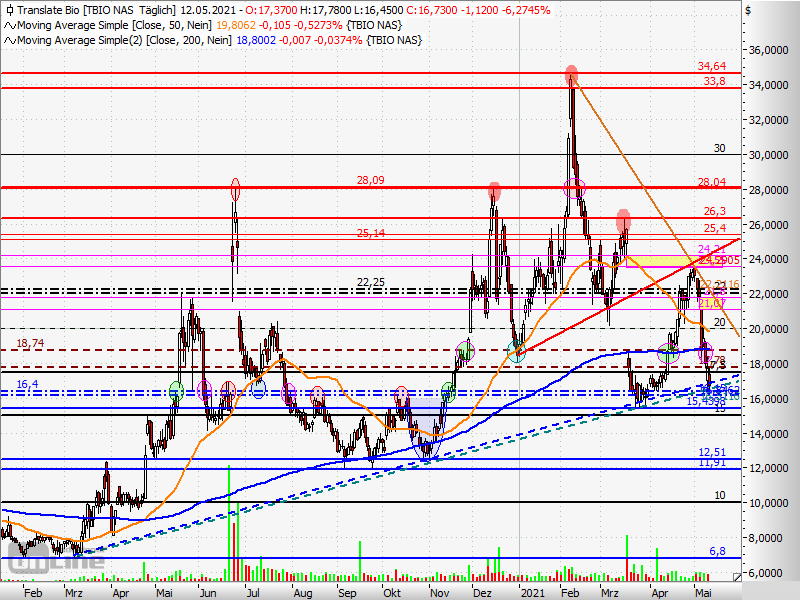Click the red circle at the December high

(494, 190)
